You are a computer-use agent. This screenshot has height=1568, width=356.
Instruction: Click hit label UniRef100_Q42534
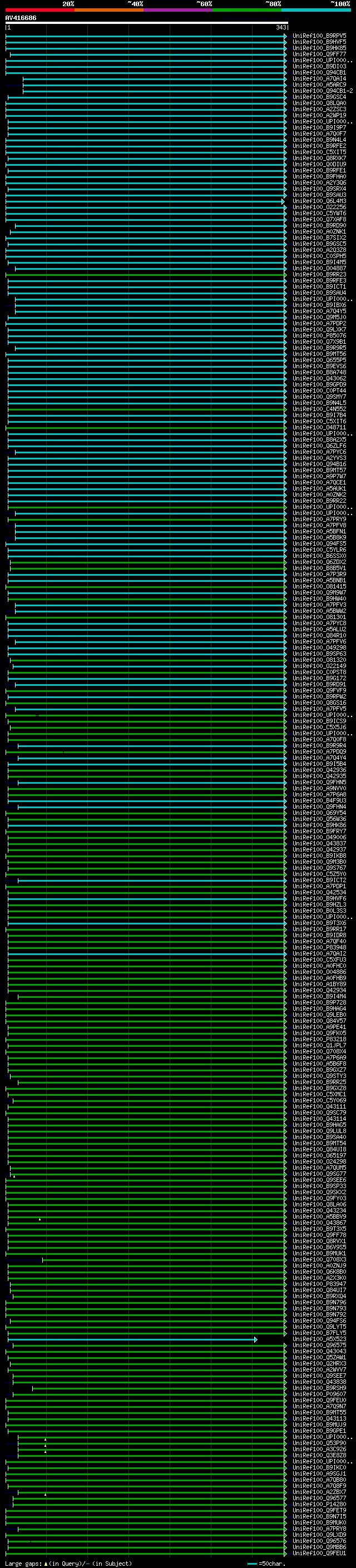pos(319,892)
